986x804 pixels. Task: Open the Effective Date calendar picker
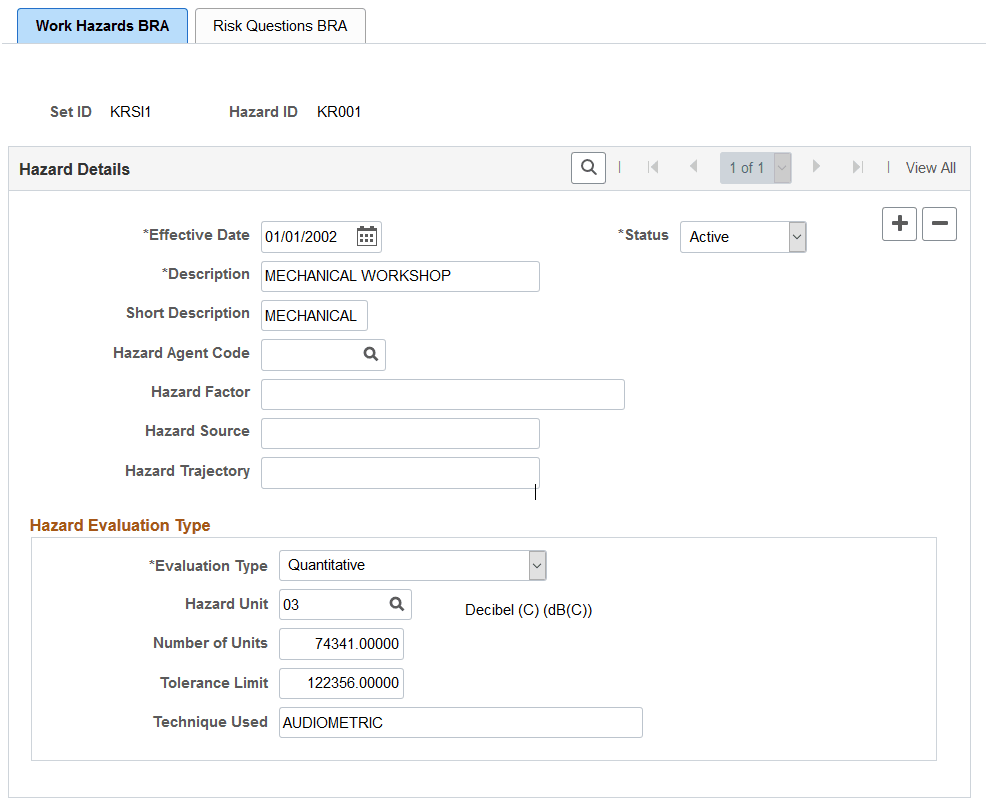coord(367,237)
